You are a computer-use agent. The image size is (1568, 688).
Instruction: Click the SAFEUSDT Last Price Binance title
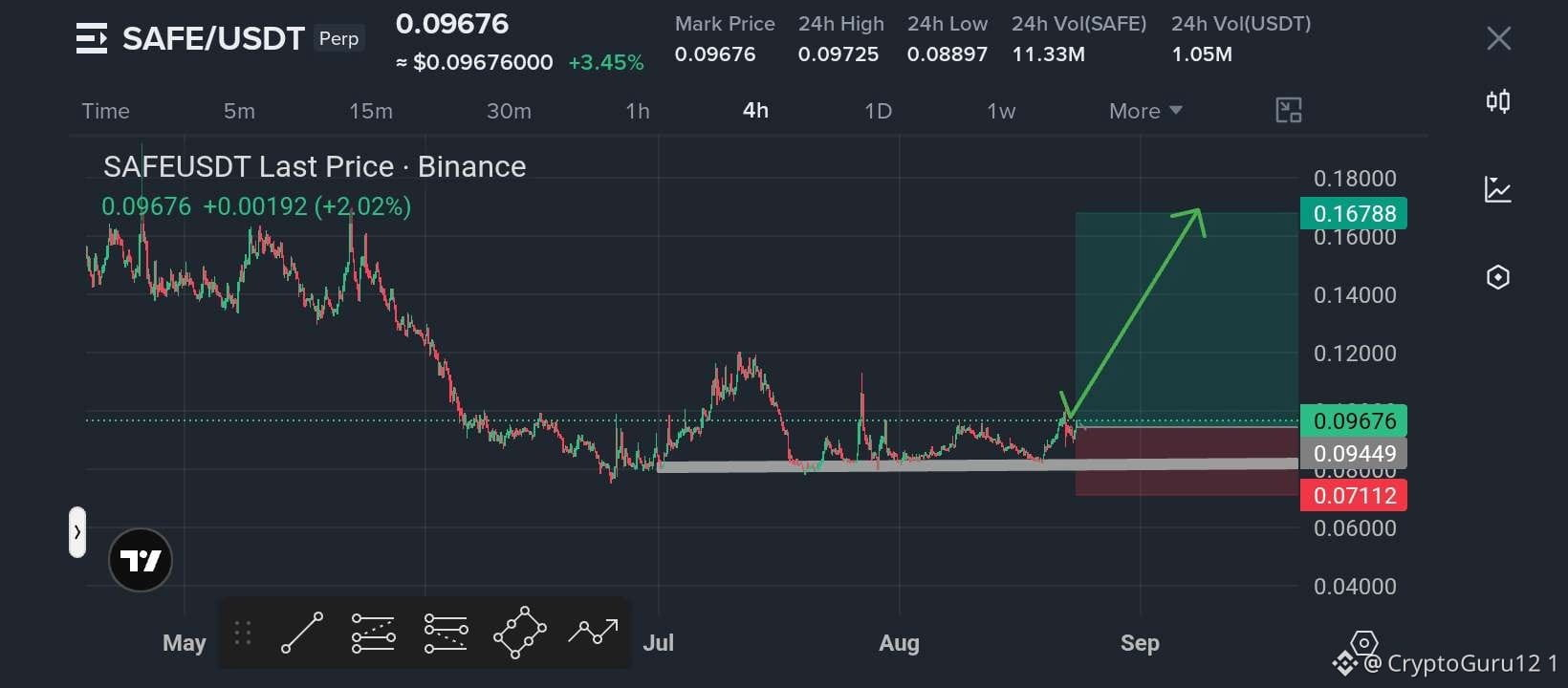315,166
